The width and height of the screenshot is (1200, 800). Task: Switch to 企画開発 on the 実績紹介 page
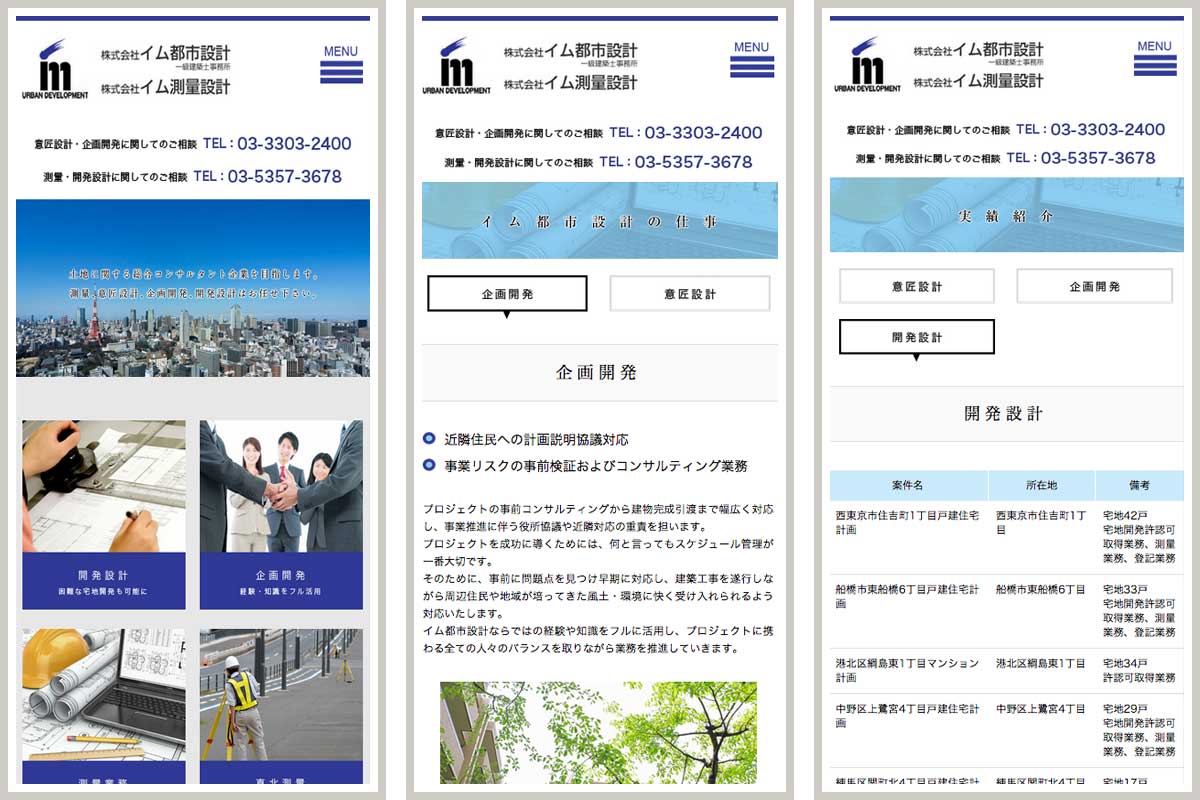point(1094,286)
